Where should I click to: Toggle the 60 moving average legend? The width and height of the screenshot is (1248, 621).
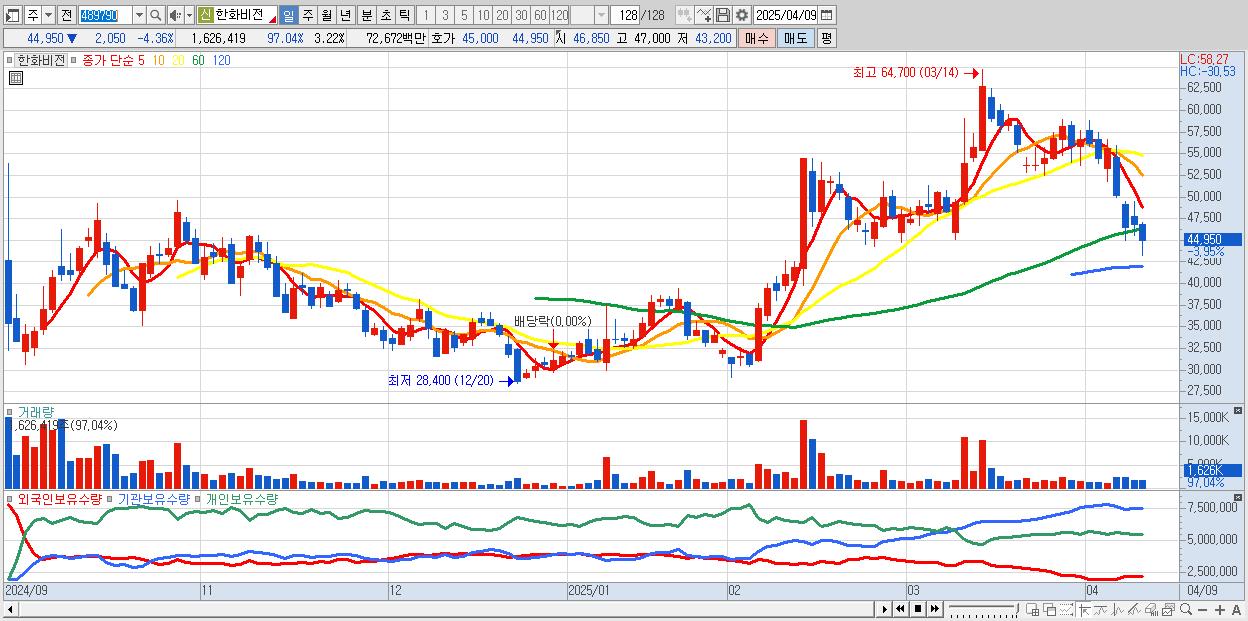point(198,60)
